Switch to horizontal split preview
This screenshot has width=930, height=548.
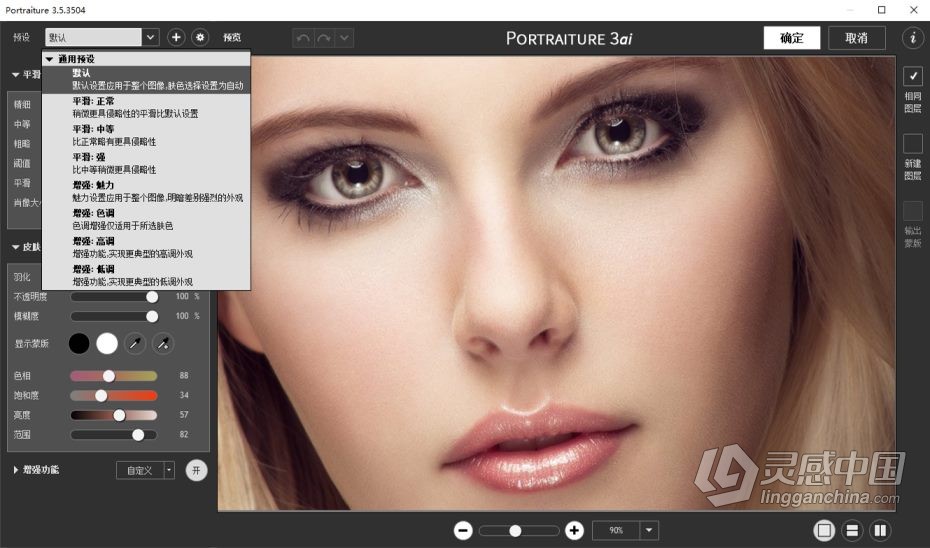[852, 530]
